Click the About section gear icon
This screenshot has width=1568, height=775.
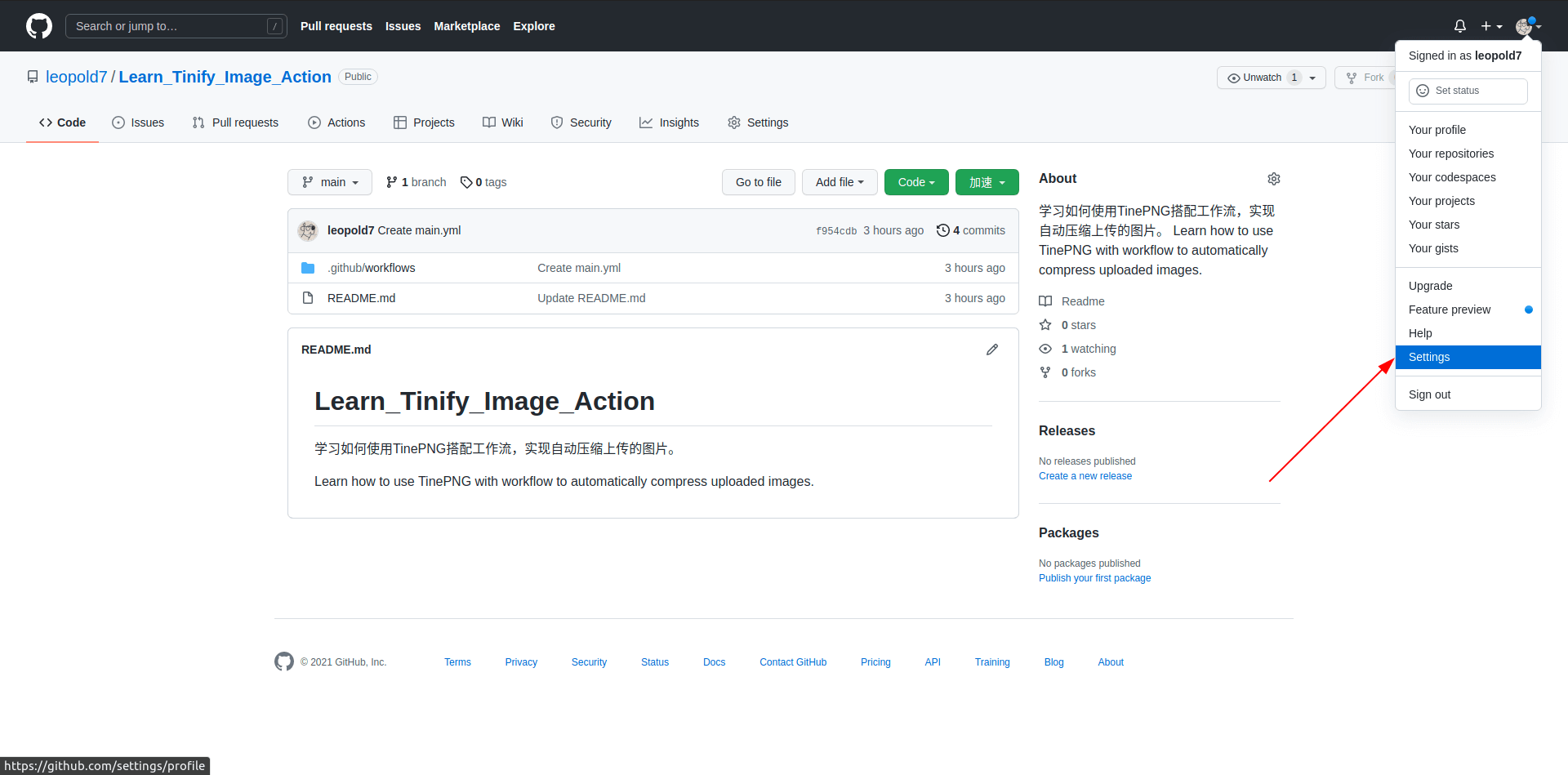(1273, 179)
